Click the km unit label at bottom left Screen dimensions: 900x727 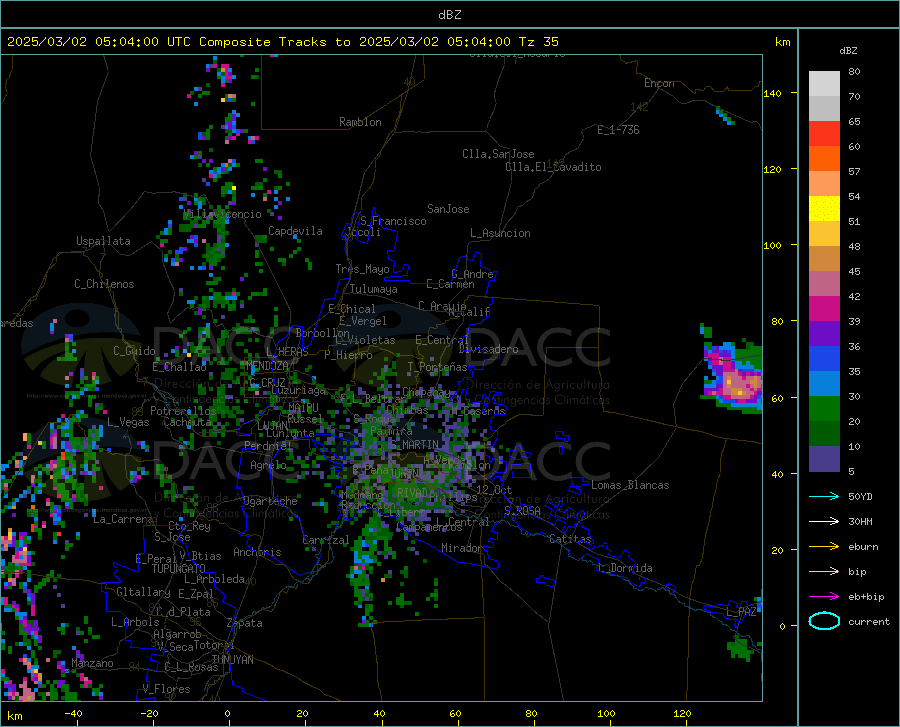[x=14, y=716]
